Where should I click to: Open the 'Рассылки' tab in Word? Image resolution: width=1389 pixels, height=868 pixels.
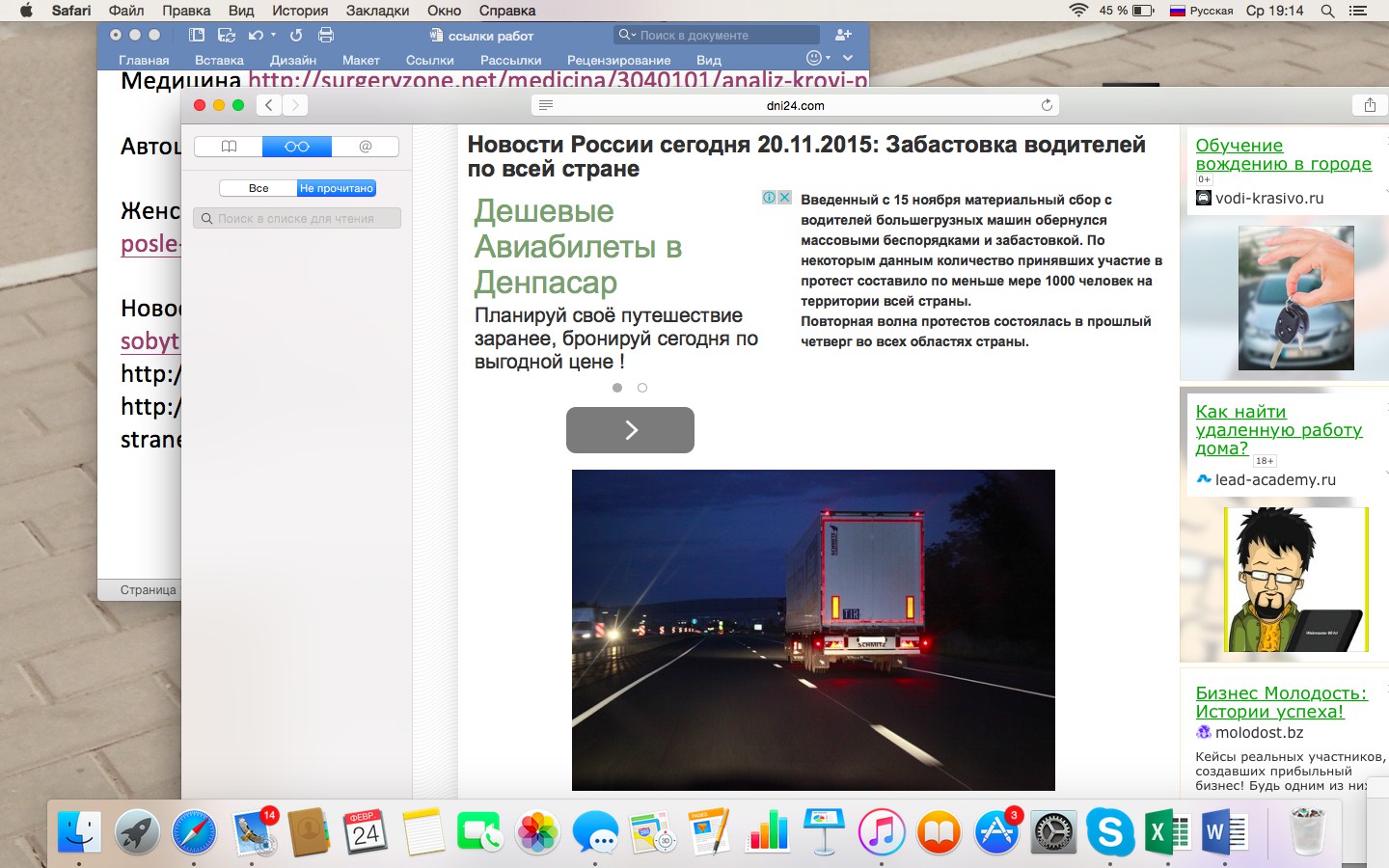click(510, 60)
